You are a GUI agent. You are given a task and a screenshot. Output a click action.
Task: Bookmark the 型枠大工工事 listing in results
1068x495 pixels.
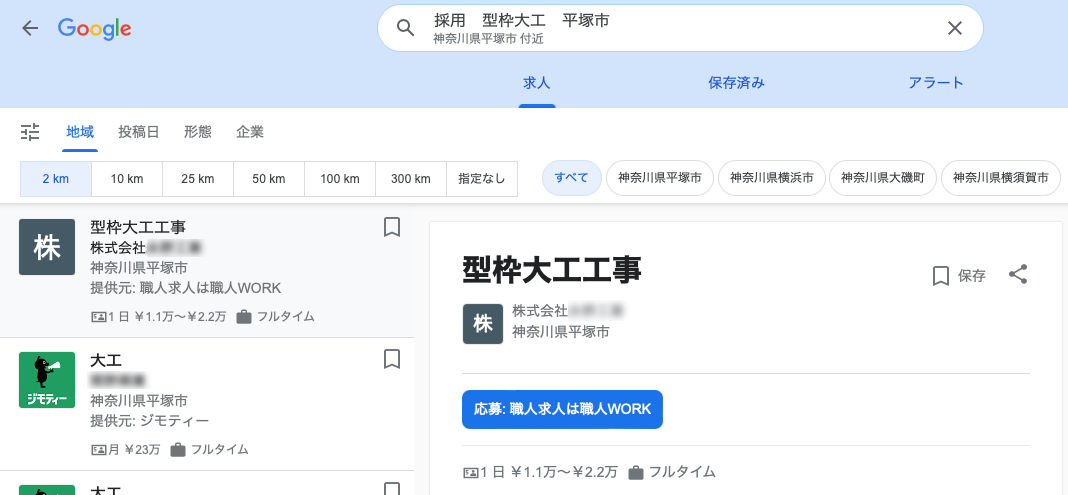tap(392, 227)
